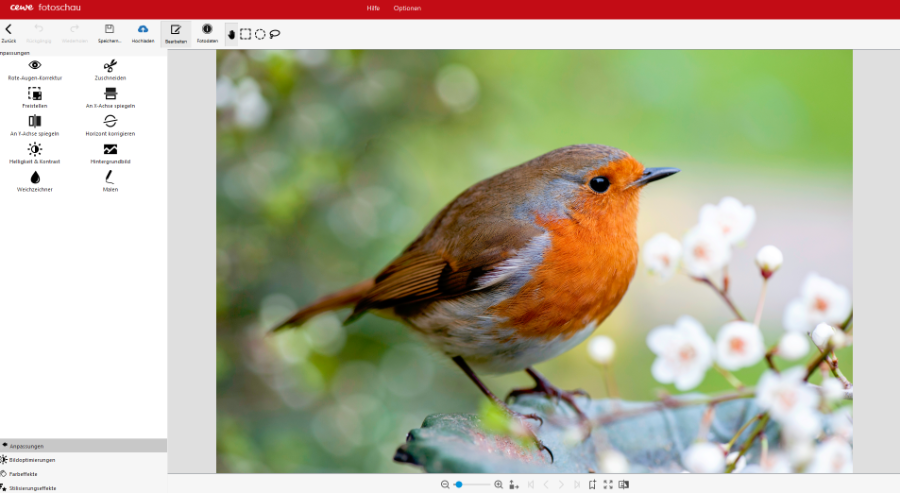Go to the next photo
Image resolution: width=900 pixels, height=493 pixels.
(x=561, y=484)
